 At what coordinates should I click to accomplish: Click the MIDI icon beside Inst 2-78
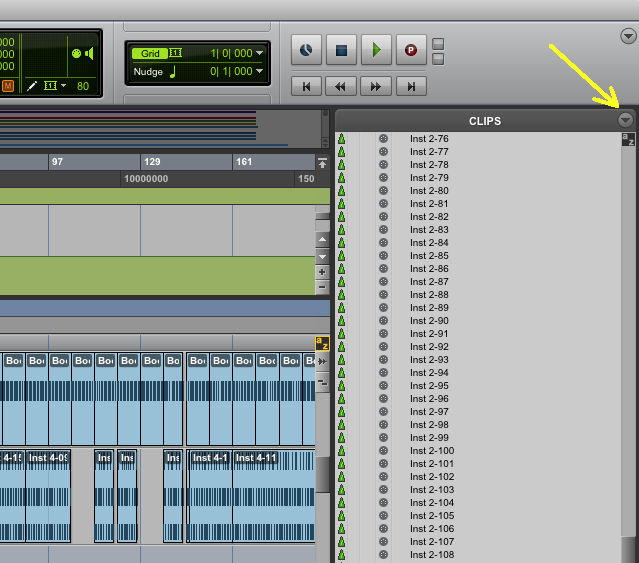point(383,165)
